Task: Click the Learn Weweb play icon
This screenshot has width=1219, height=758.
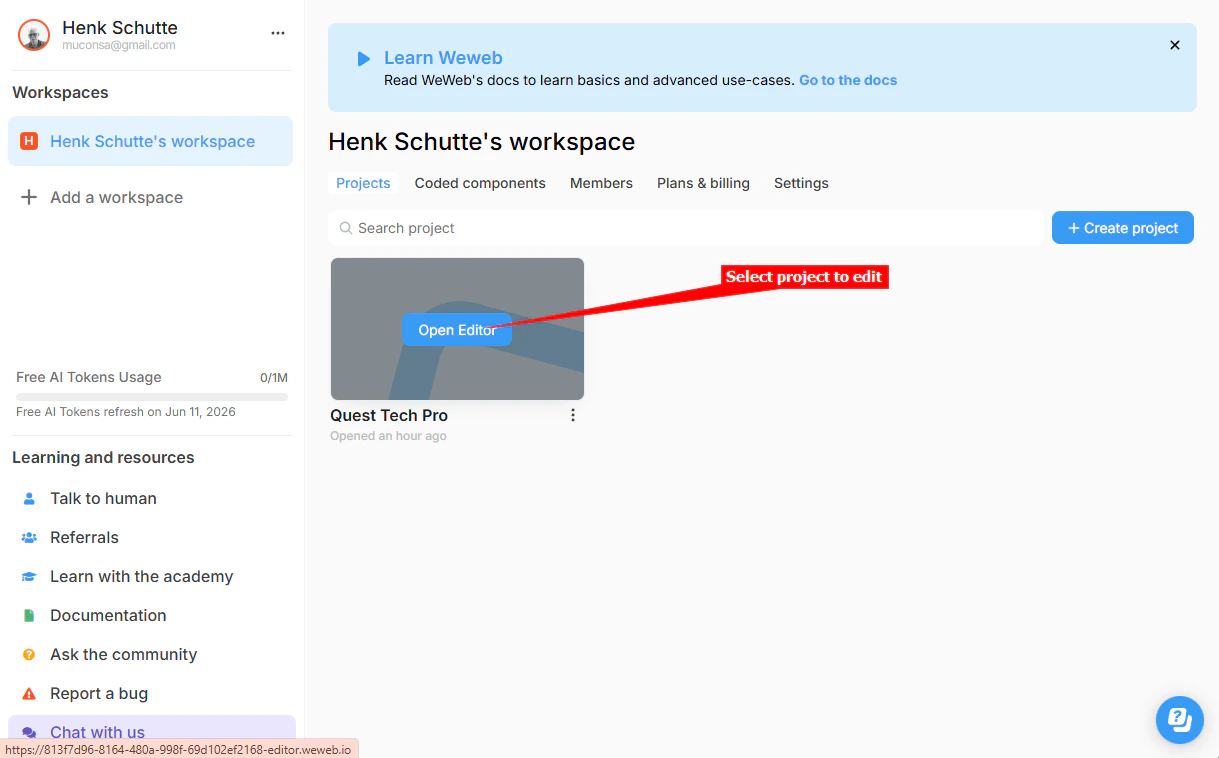Action: [x=364, y=59]
